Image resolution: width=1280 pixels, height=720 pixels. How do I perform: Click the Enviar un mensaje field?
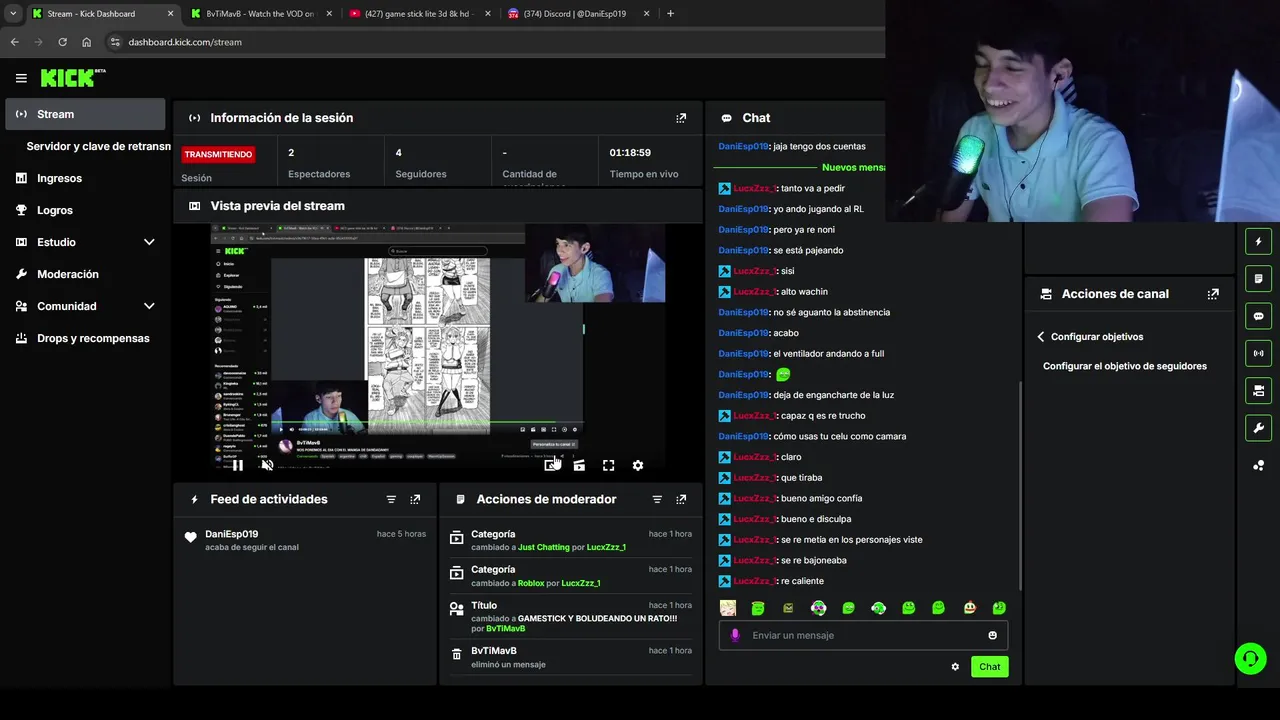pyautogui.click(x=863, y=635)
